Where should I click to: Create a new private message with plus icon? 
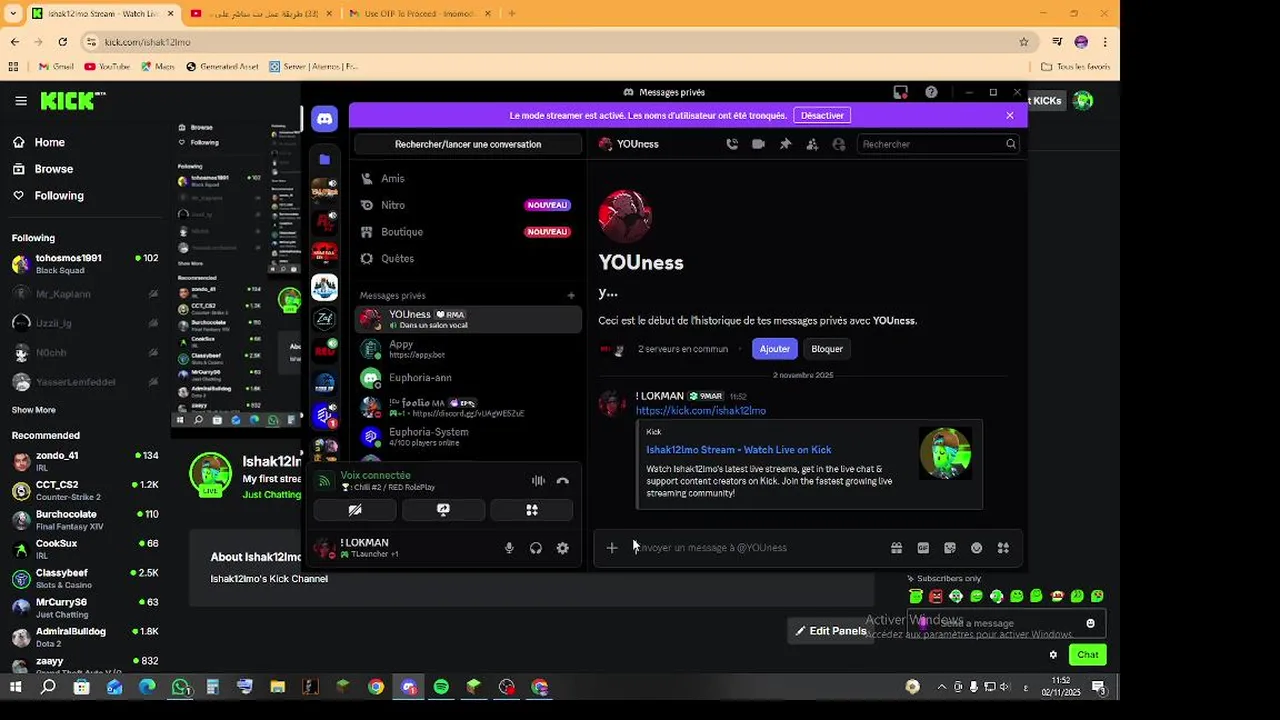coord(571,295)
